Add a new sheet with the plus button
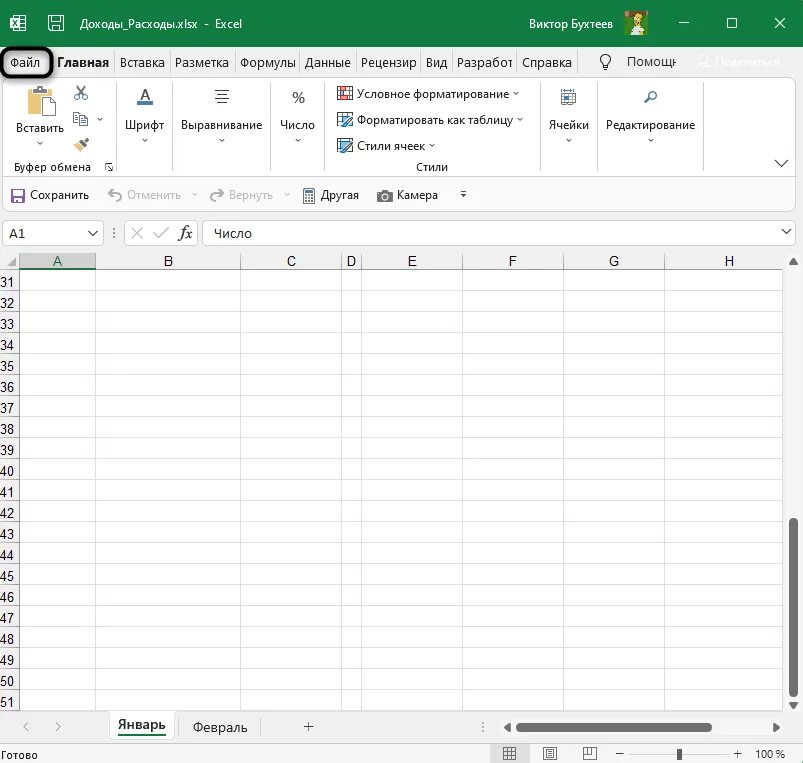Viewport: 803px width, 763px height. point(308,727)
